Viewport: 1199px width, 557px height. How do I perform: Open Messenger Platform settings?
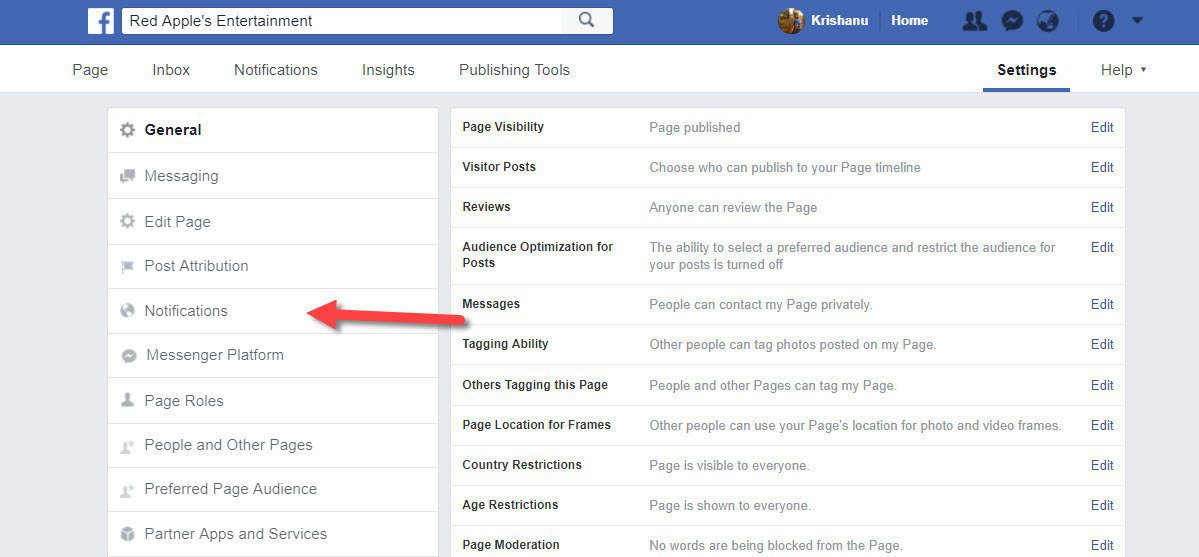click(x=273, y=355)
